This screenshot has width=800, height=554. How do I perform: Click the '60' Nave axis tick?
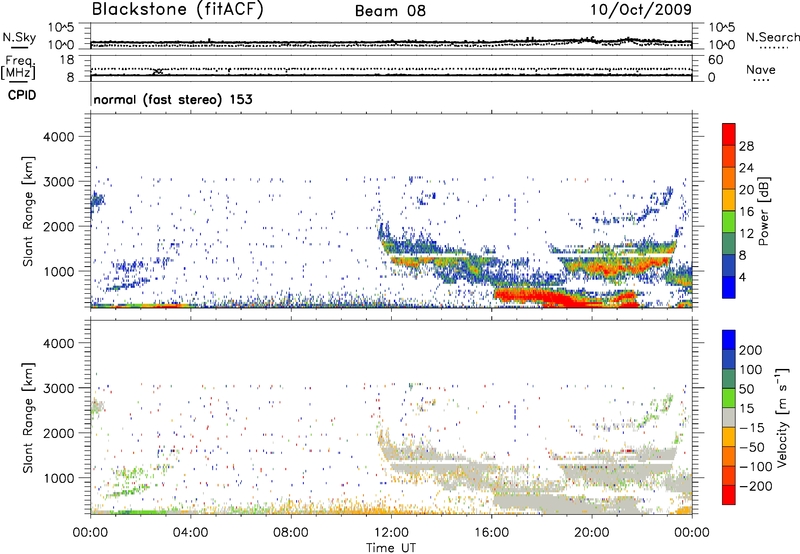coord(715,60)
